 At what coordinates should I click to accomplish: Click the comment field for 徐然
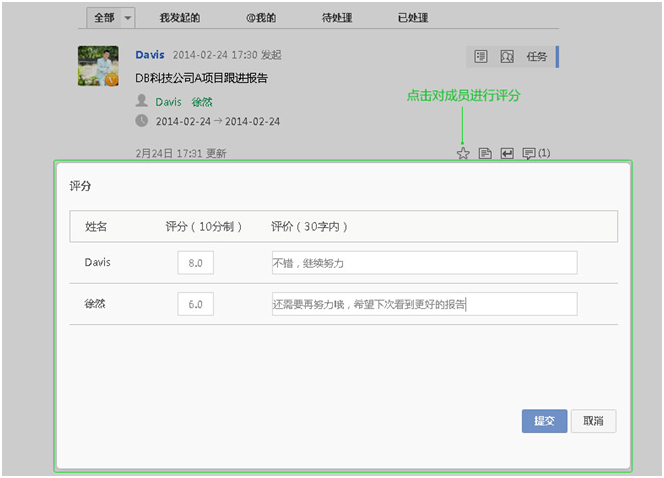[424, 304]
